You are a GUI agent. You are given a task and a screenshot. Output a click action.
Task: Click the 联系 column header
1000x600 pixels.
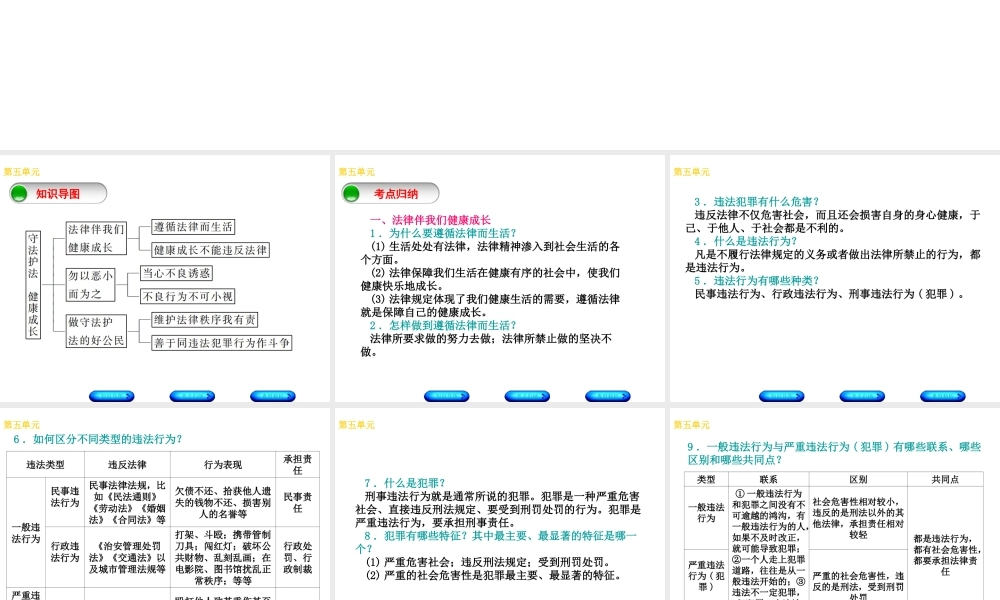pyautogui.click(x=768, y=479)
